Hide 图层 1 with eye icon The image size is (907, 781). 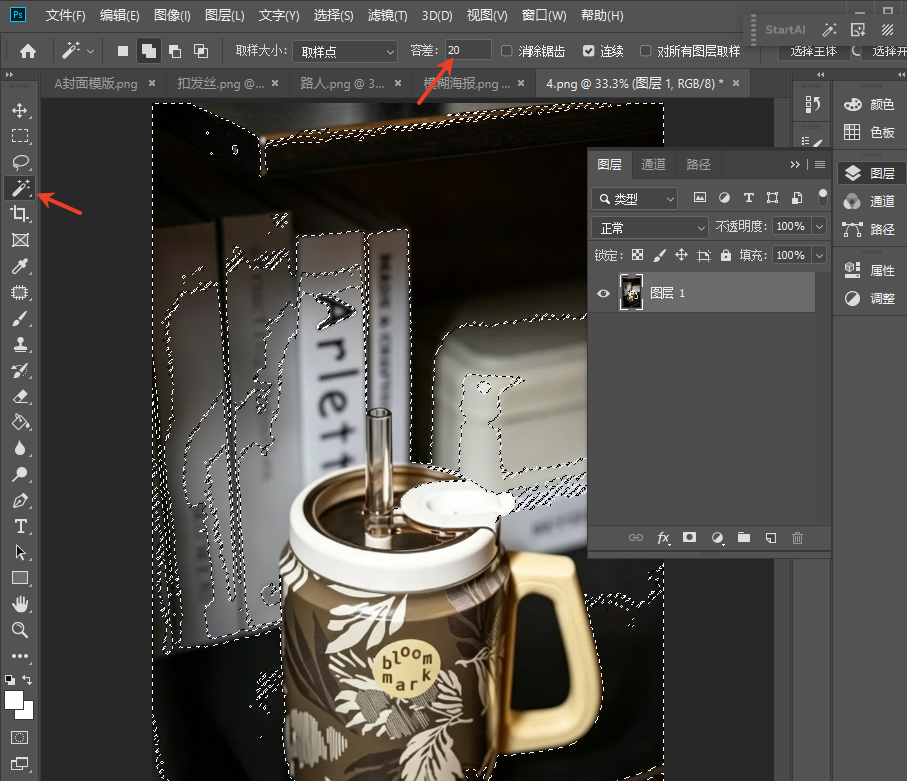tap(603, 293)
